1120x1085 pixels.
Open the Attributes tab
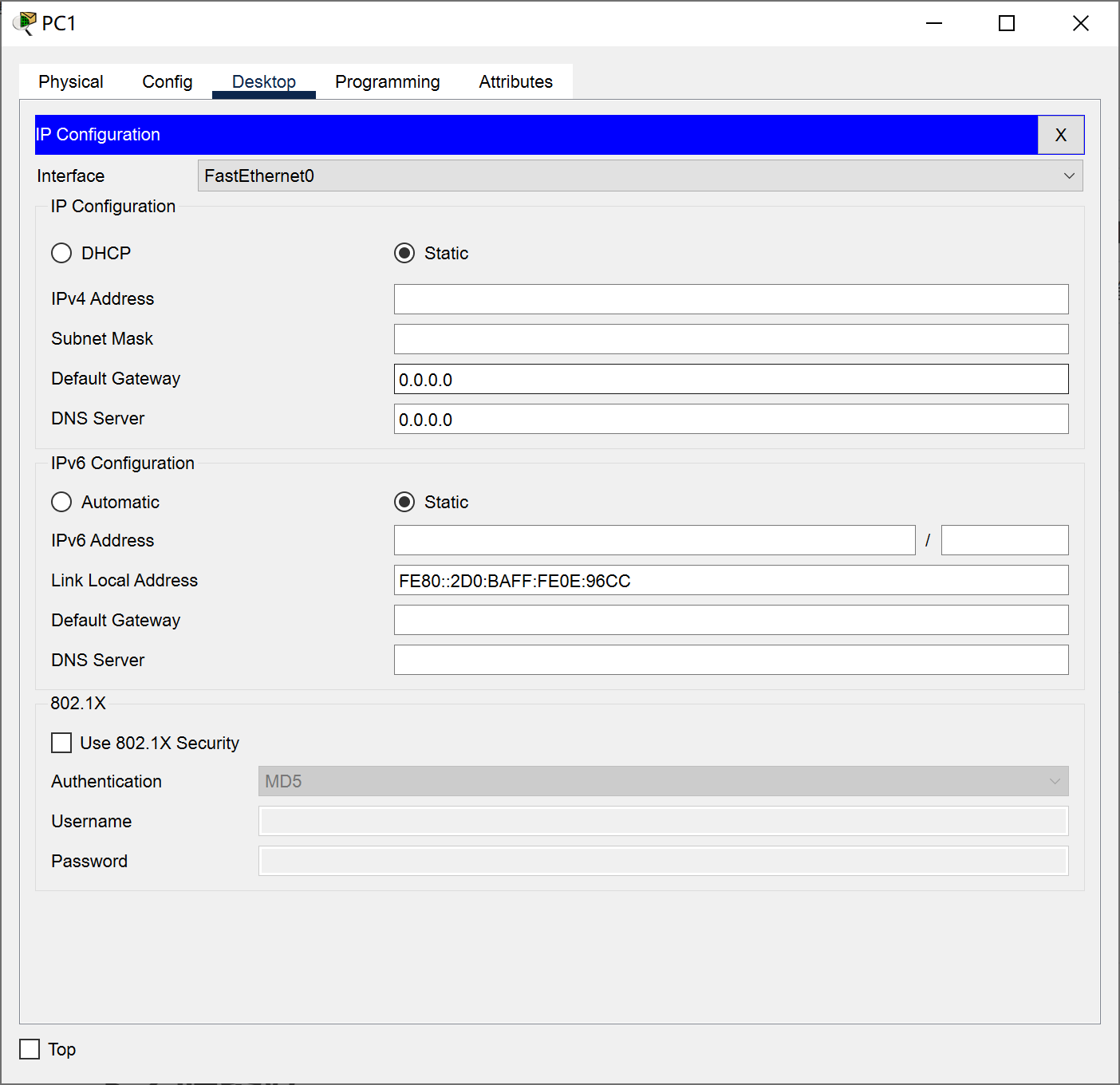(x=515, y=81)
